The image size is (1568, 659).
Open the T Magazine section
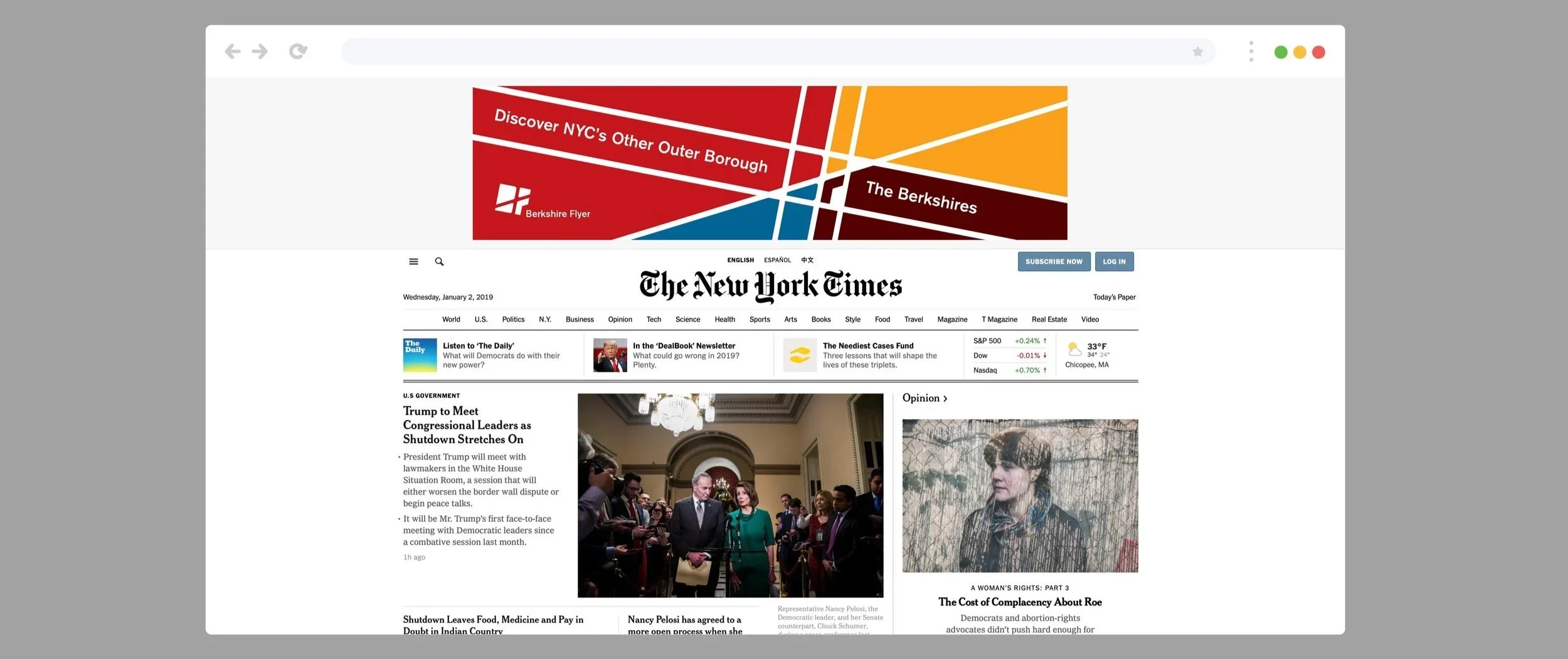[x=999, y=319]
